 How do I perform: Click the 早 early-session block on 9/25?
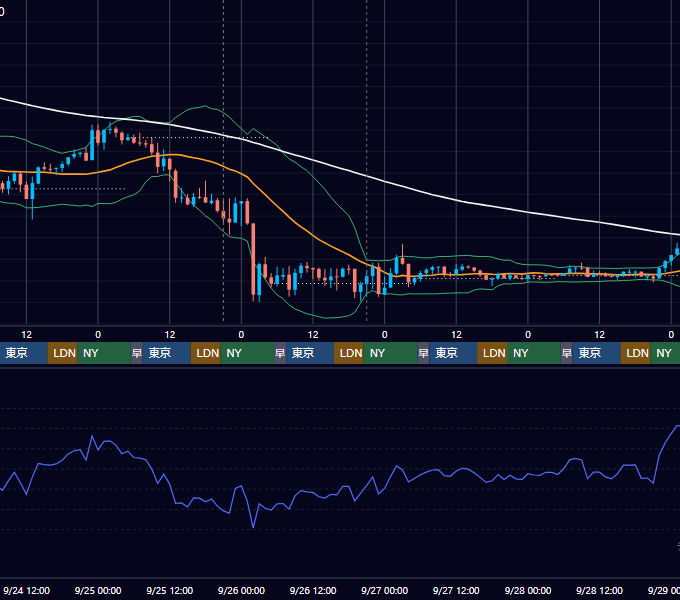137,353
